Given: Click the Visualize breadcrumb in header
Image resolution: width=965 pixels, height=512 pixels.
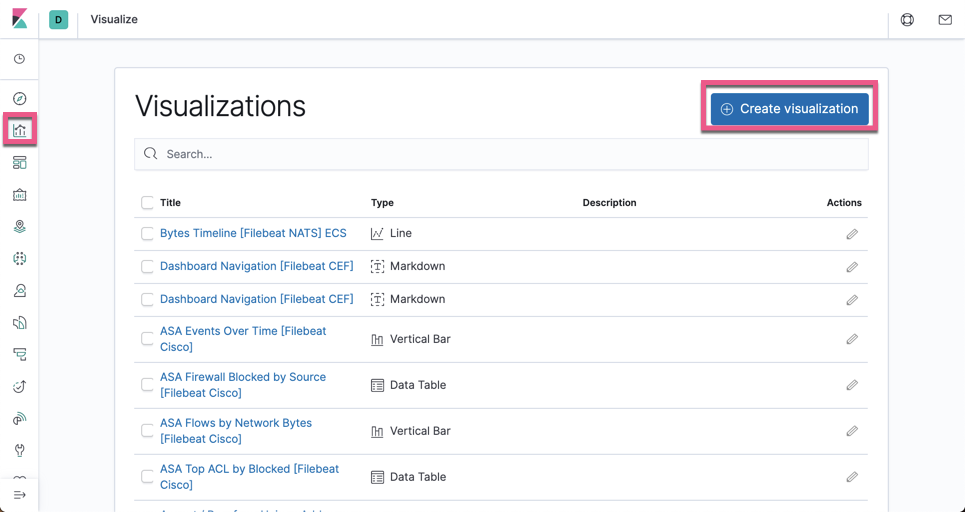Looking at the screenshot, I should 114,19.
